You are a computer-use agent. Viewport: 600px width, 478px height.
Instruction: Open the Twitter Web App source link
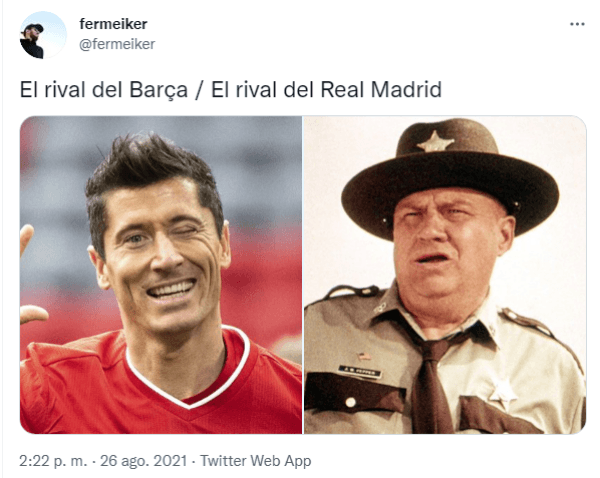click(256, 460)
